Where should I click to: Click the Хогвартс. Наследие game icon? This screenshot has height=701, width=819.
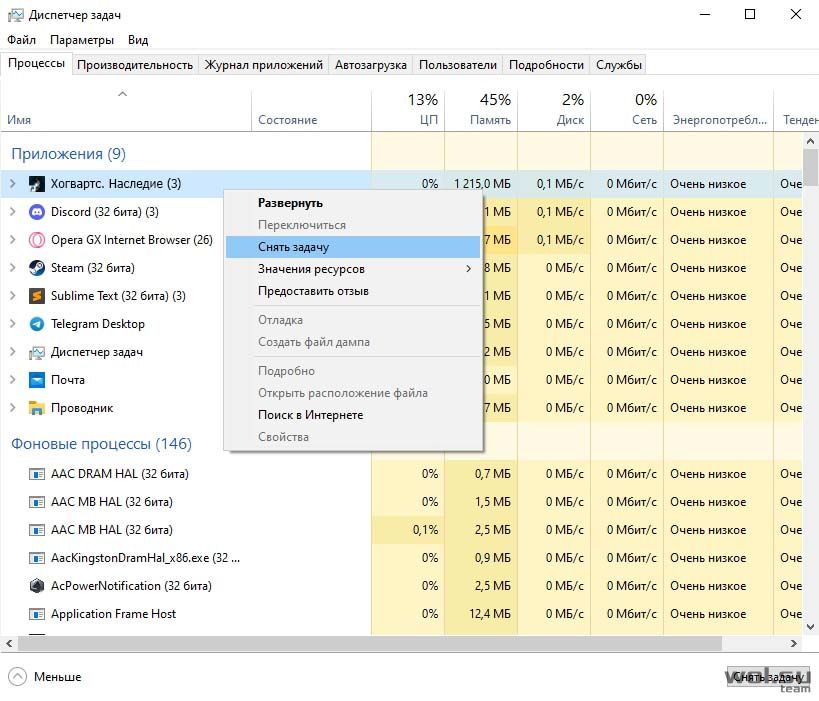37,184
